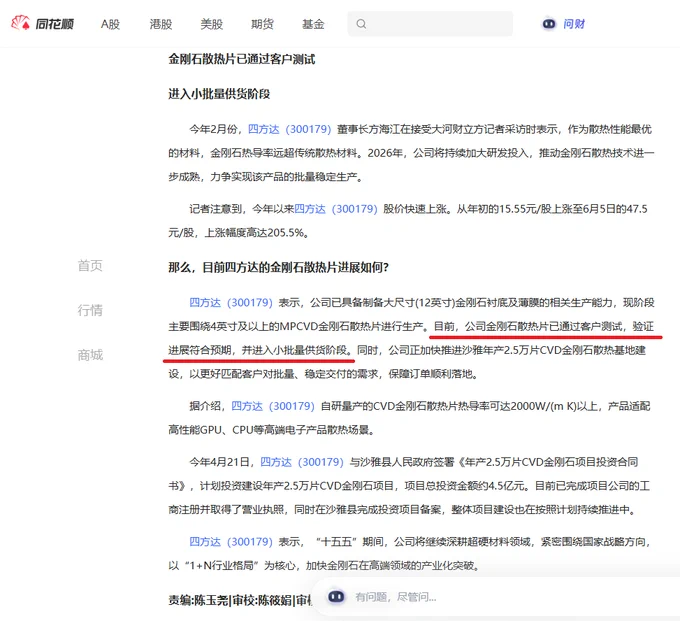Open 四方达 (300179) link after 今年2月份
This screenshot has width=680, height=621.
(x=290, y=129)
